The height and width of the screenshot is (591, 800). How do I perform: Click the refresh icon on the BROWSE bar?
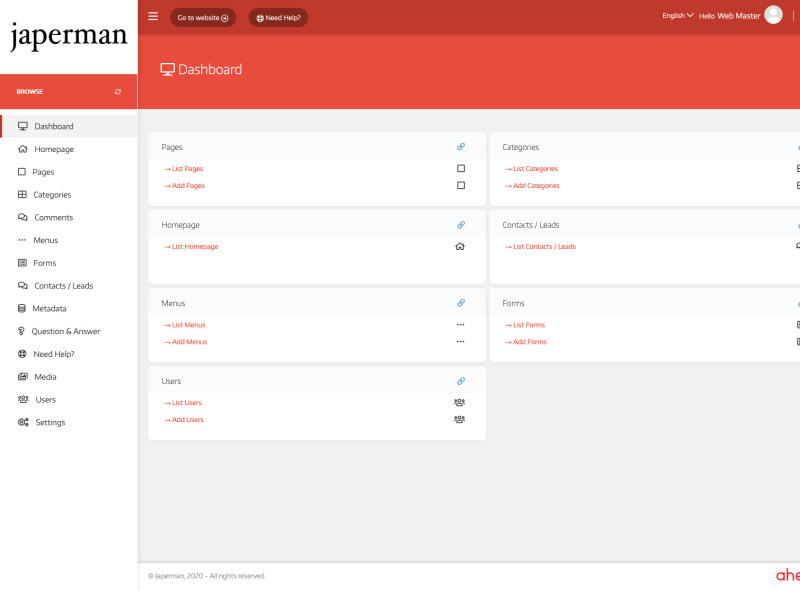pyautogui.click(x=119, y=90)
